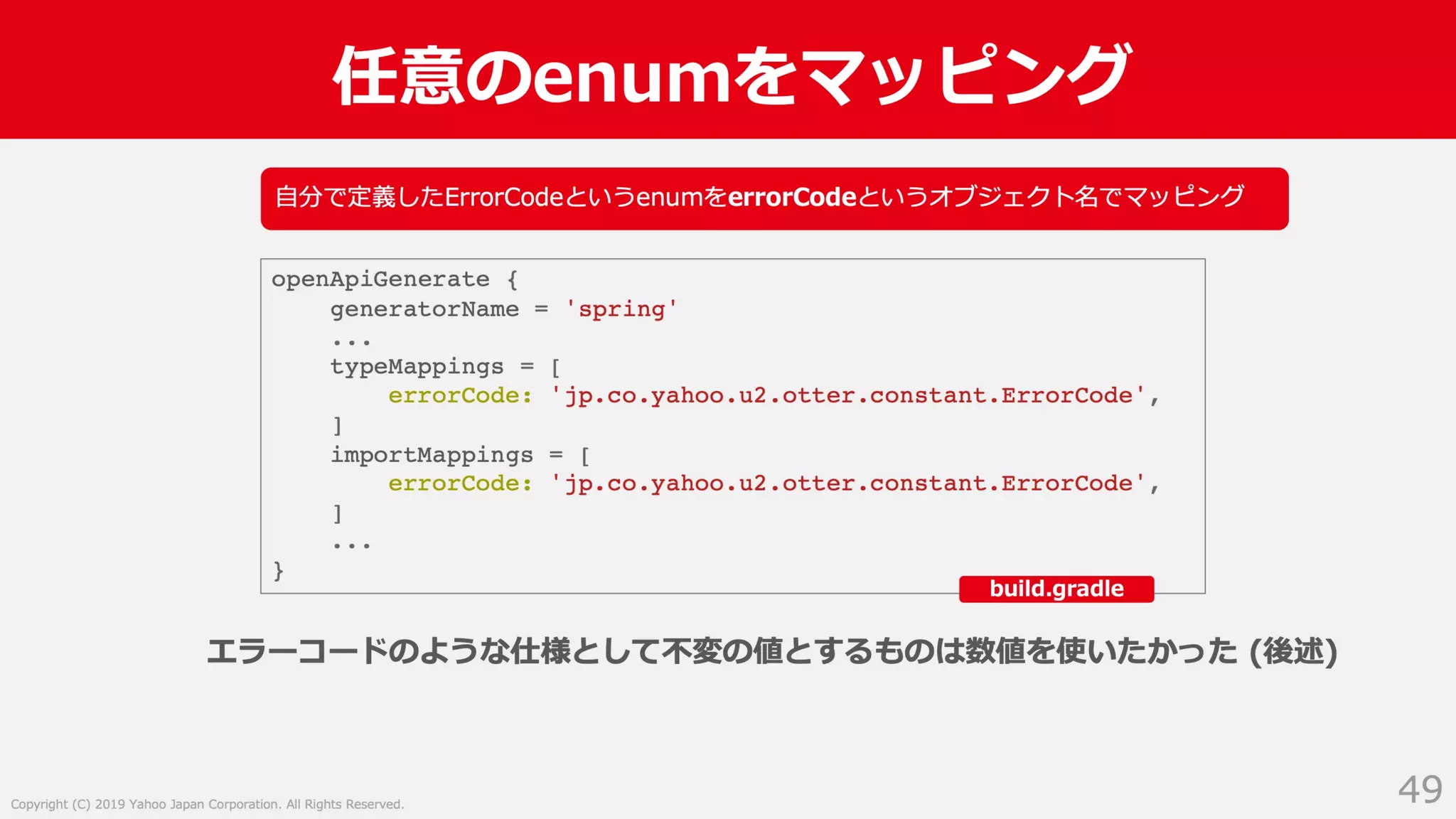Click the slide title 任意のenumをマッピング

coord(731,75)
